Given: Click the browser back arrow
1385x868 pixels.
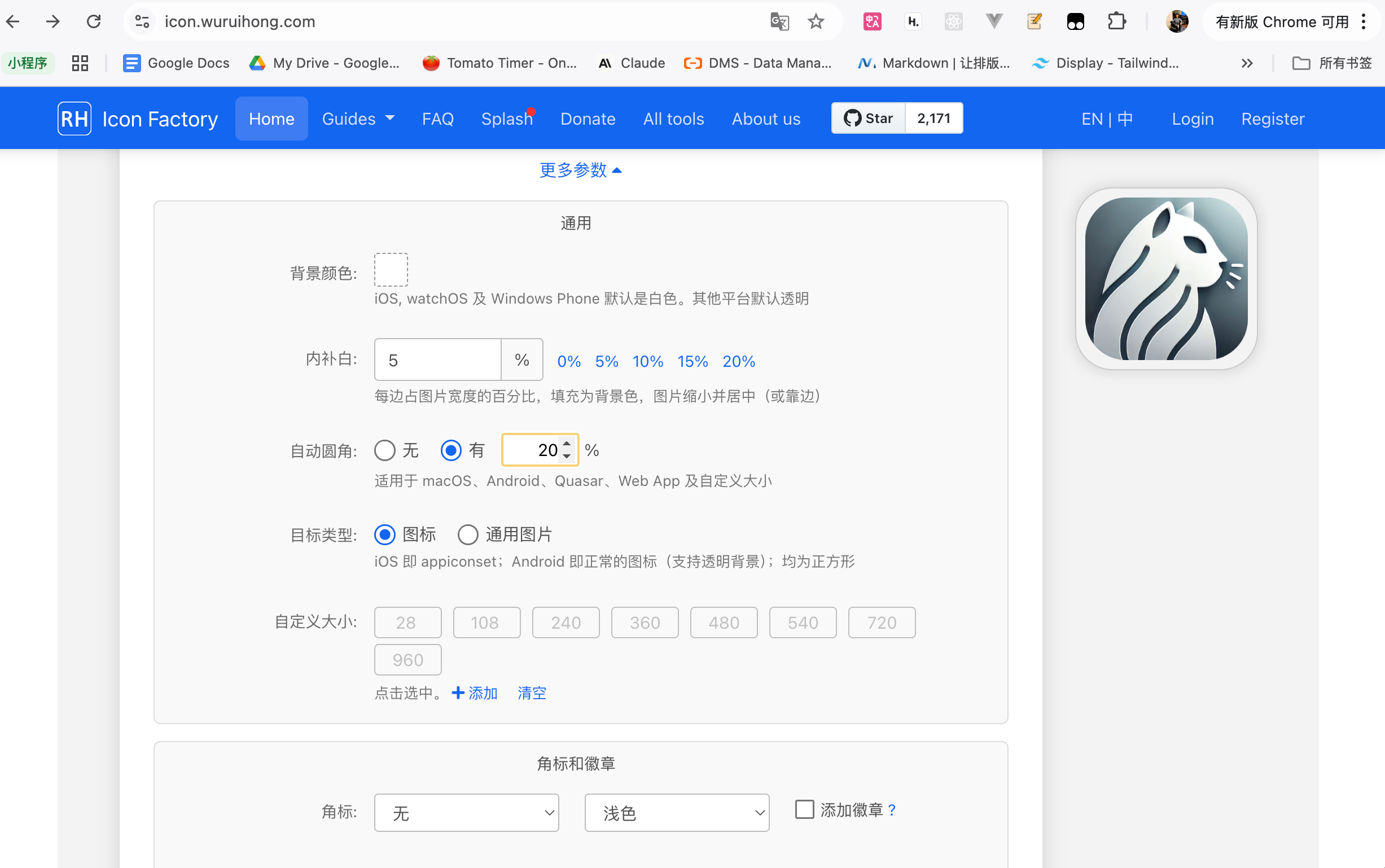Looking at the screenshot, I should 12,22.
